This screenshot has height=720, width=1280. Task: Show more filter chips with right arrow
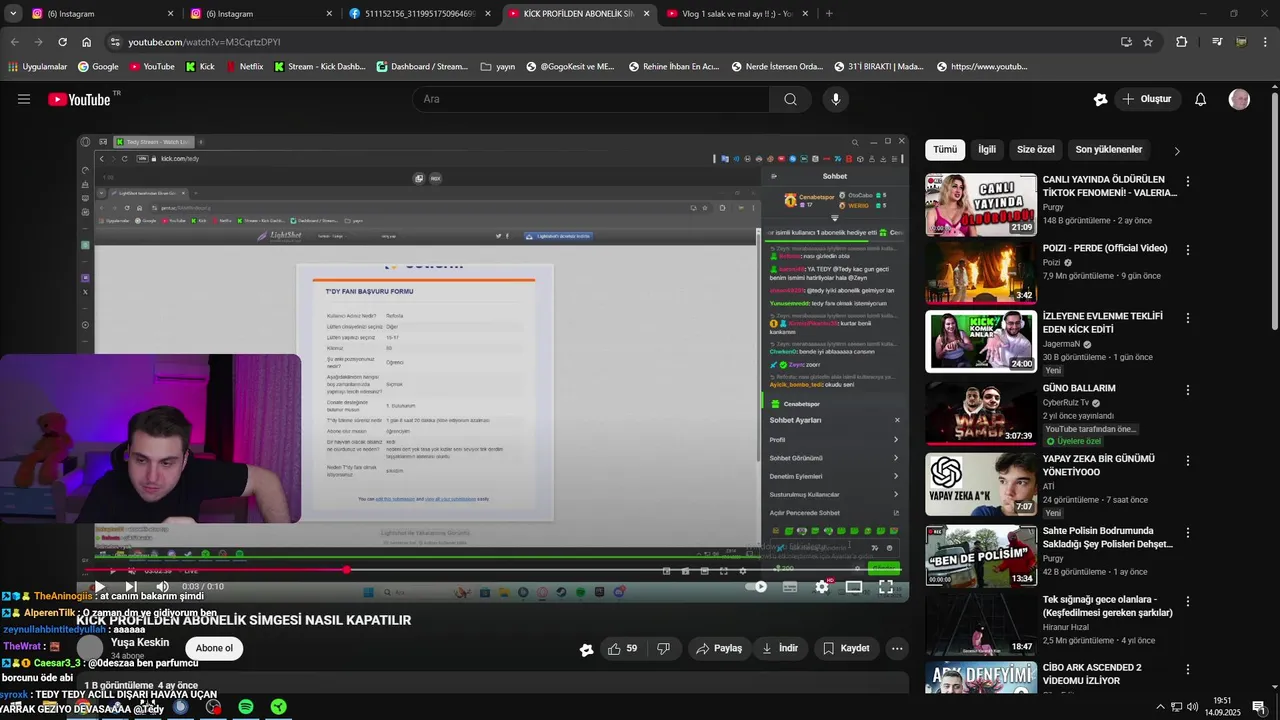1177,151
